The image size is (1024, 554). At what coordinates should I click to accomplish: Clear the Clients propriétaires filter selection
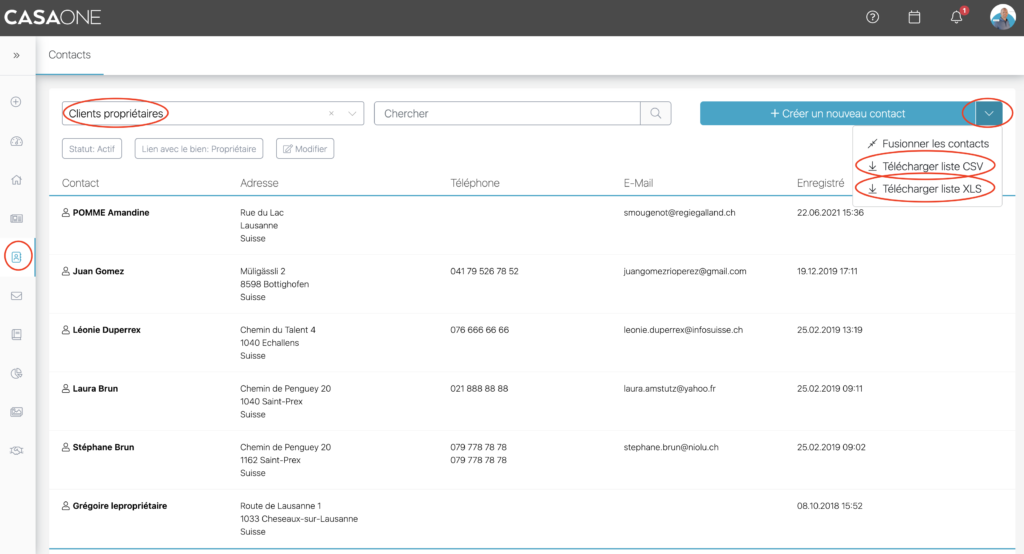click(x=332, y=114)
